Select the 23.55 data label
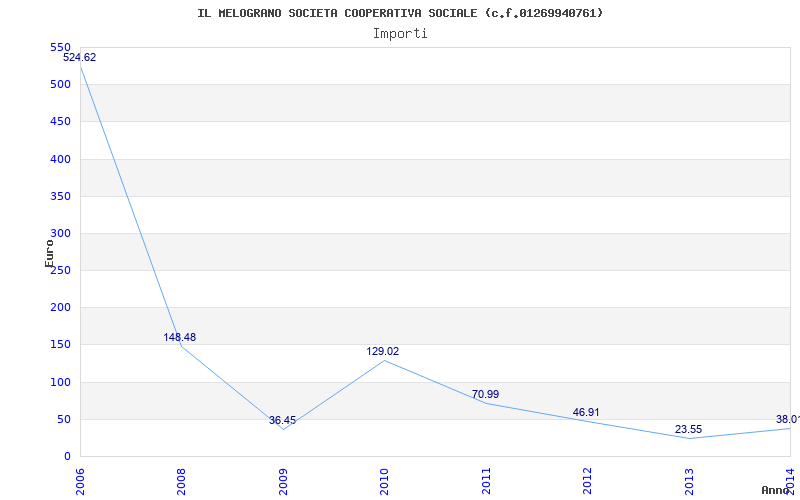Image resolution: width=800 pixels, height=500 pixels. click(688, 430)
